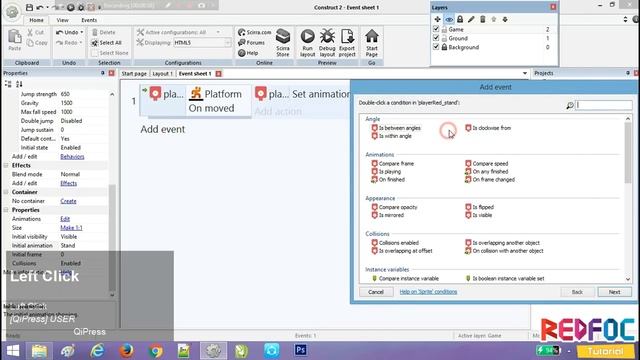Click the Back button in Add event dialog
The height and width of the screenshot is (360, 640).
click(x=577, y=292)
